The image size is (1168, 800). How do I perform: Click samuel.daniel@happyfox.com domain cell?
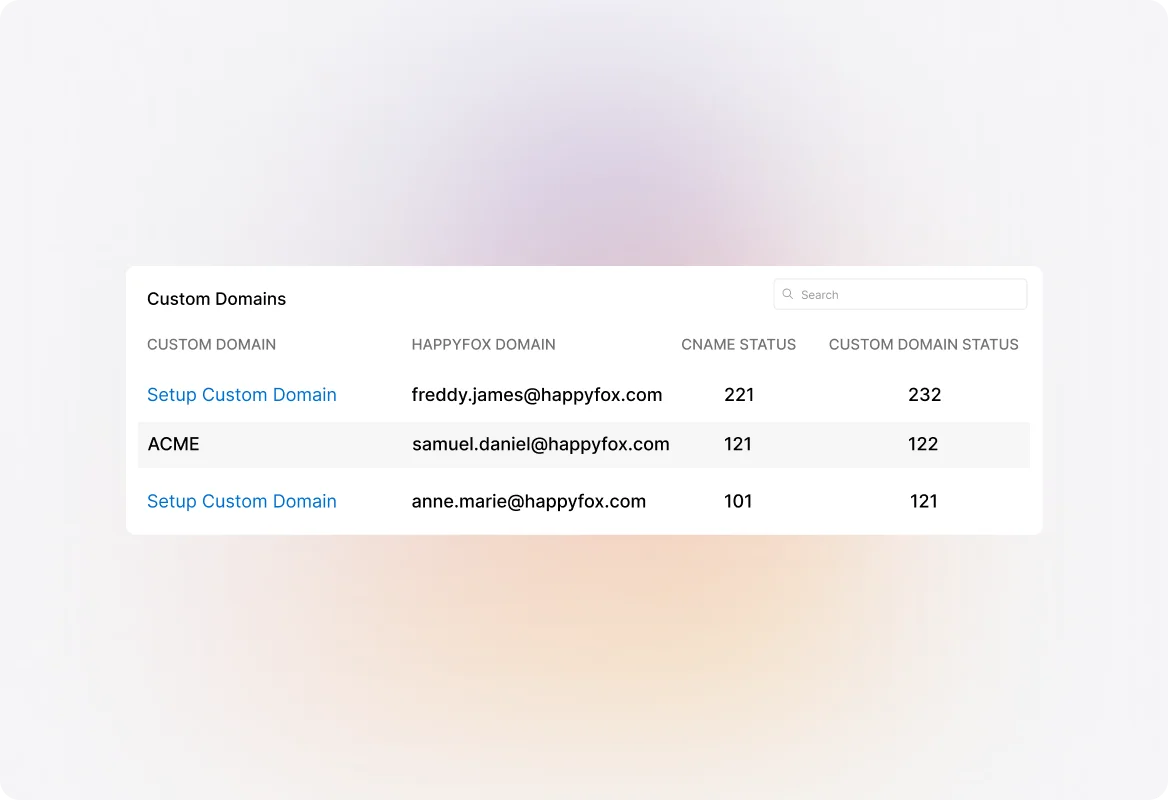540,444
